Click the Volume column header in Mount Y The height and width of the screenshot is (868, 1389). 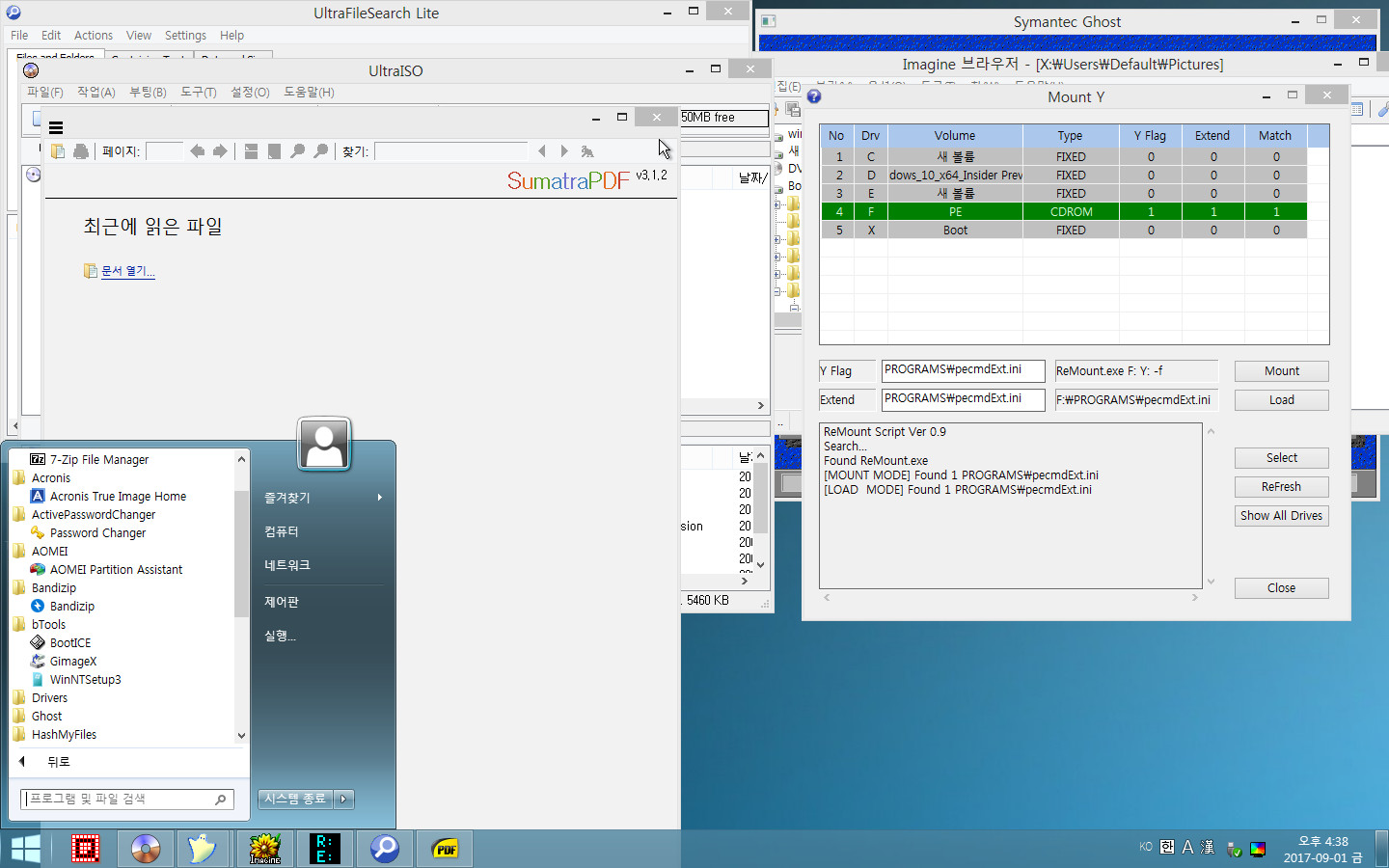click(x=955, y=136)
